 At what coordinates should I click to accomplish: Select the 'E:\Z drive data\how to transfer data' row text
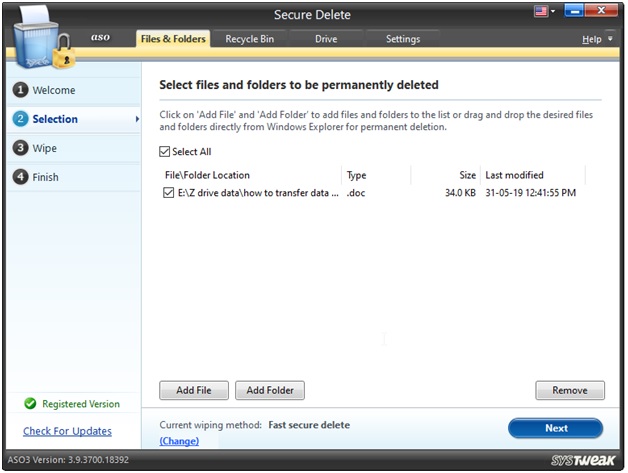258,193
